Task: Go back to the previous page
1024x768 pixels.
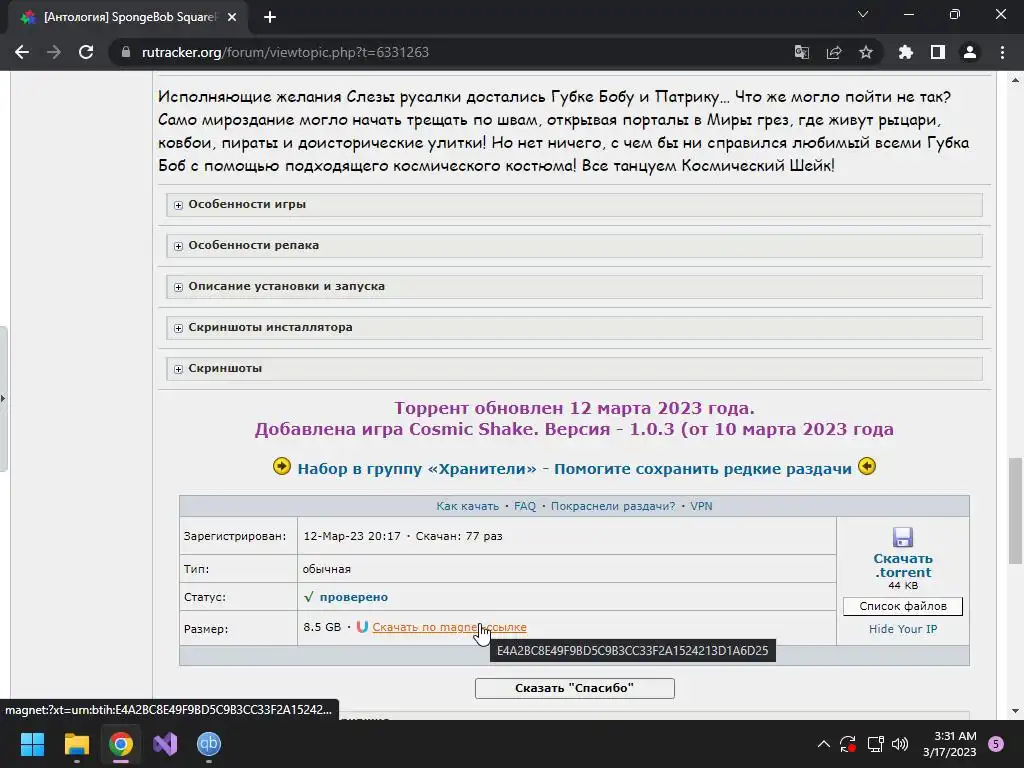Action: pos(22,52)
